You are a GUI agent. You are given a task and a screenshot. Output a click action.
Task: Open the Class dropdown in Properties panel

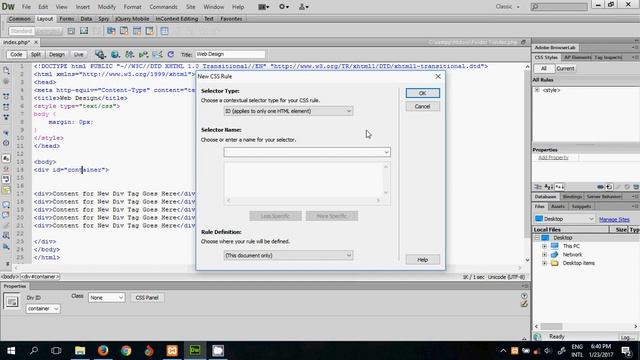click(106, 298)
